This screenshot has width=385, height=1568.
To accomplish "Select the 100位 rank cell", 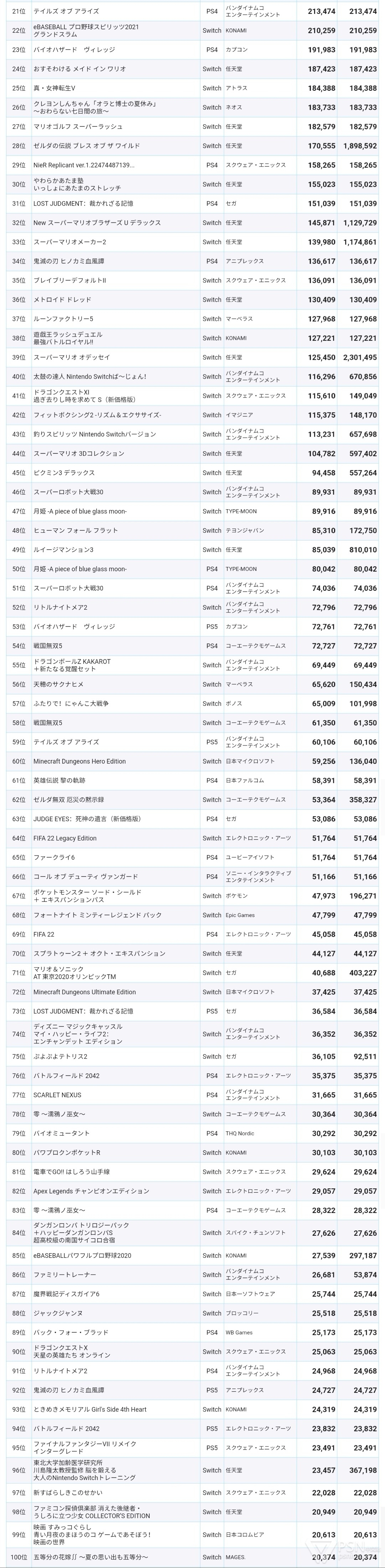I will (x=19, y=1557).
